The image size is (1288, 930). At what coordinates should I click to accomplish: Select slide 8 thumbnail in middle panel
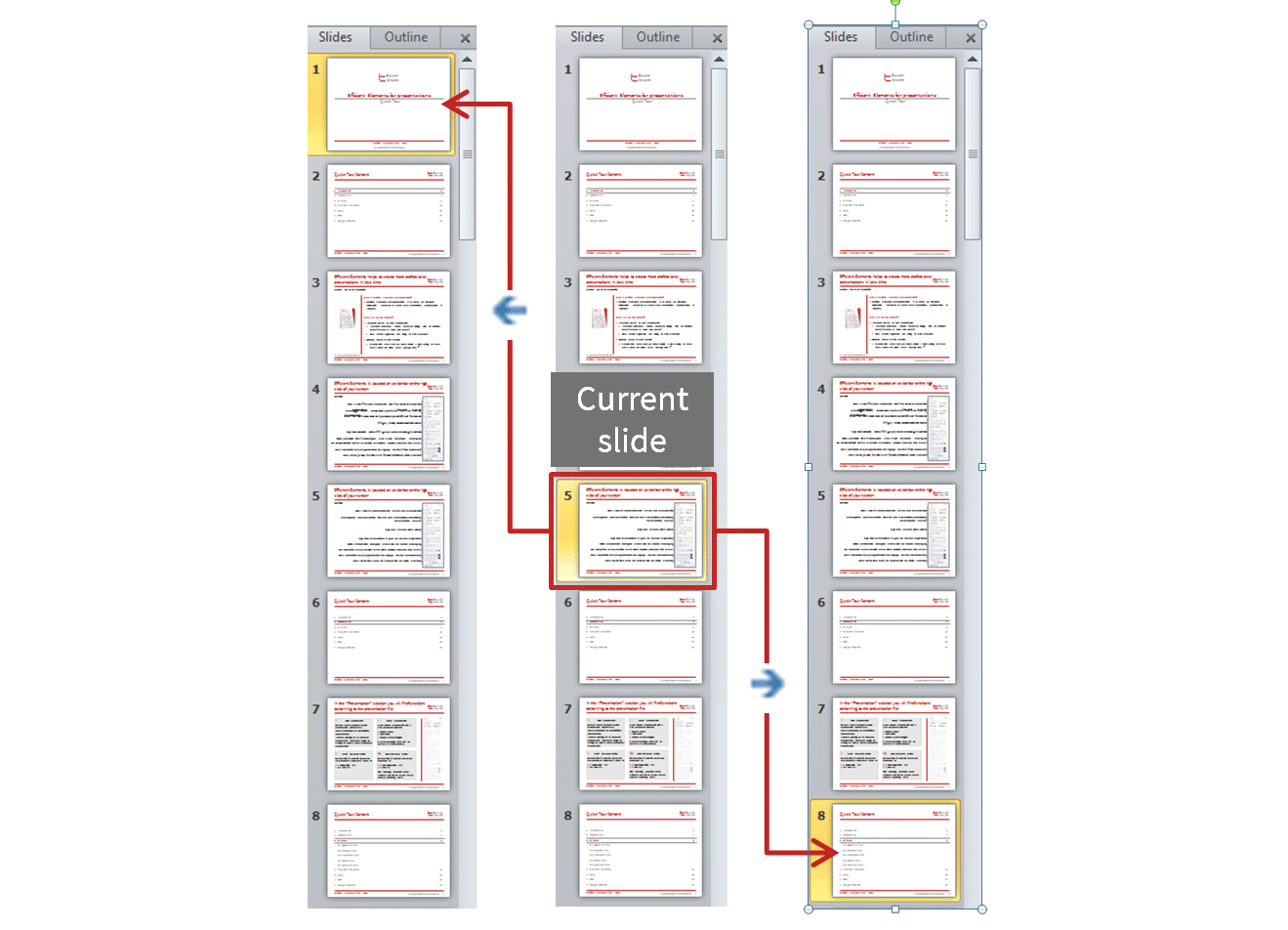[641, 850]
